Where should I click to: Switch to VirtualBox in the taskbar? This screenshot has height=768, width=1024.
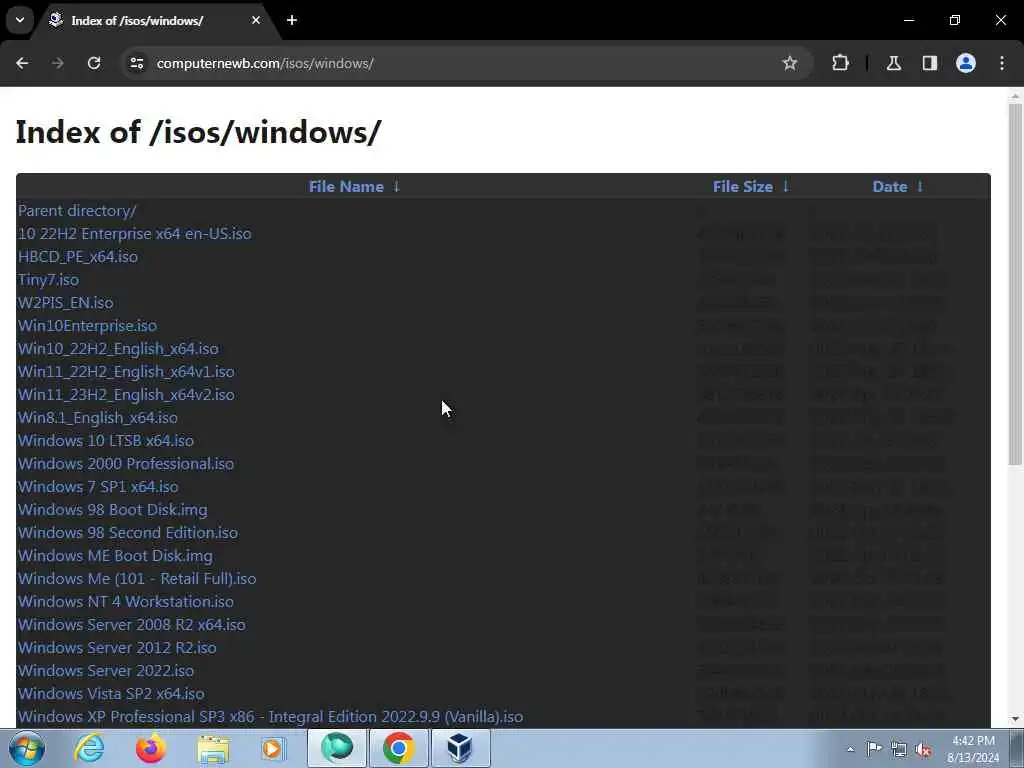(x=460, y=748)
